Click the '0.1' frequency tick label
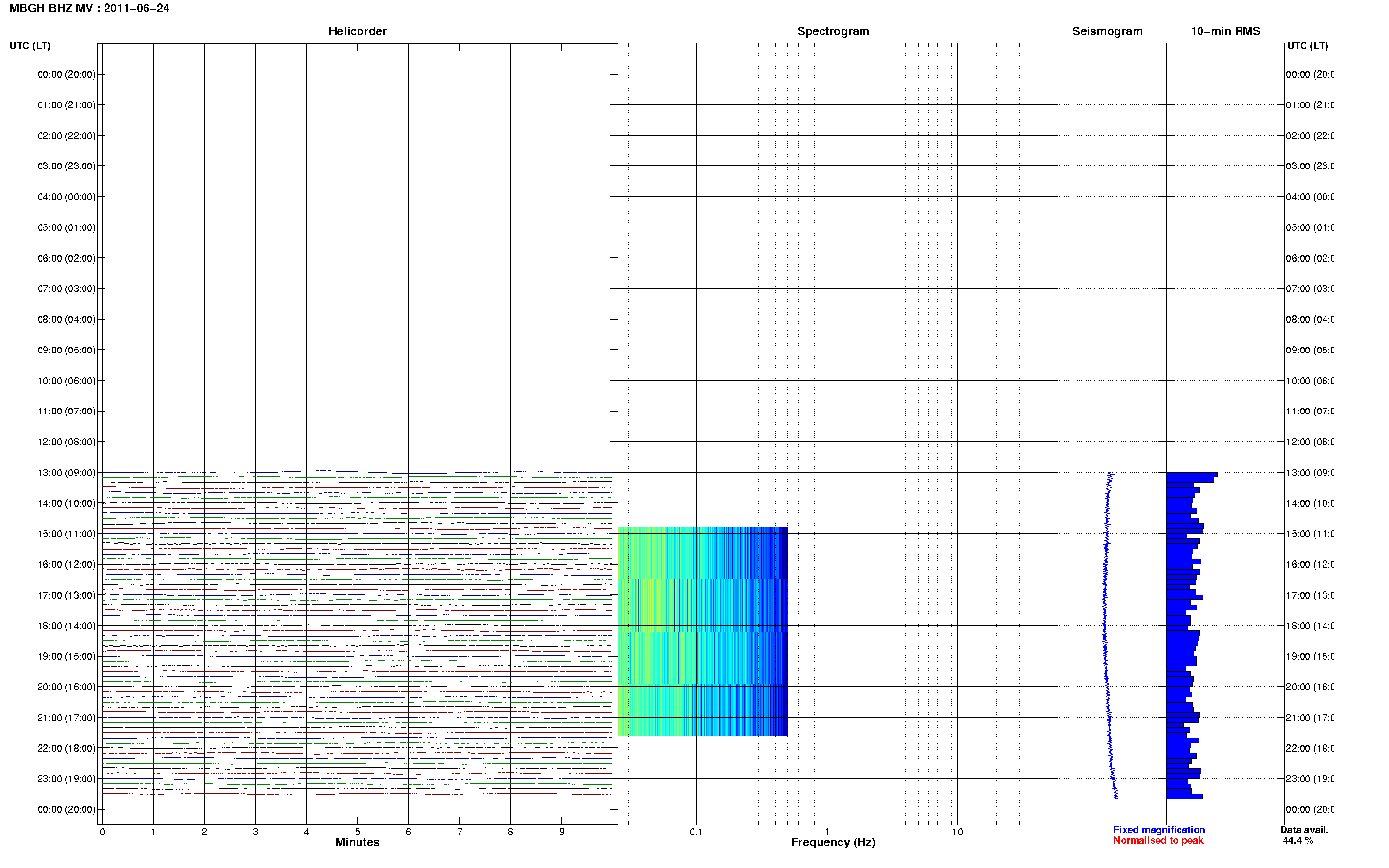The width and height of the screenshot is (1389, 868). tap(696, 832)
